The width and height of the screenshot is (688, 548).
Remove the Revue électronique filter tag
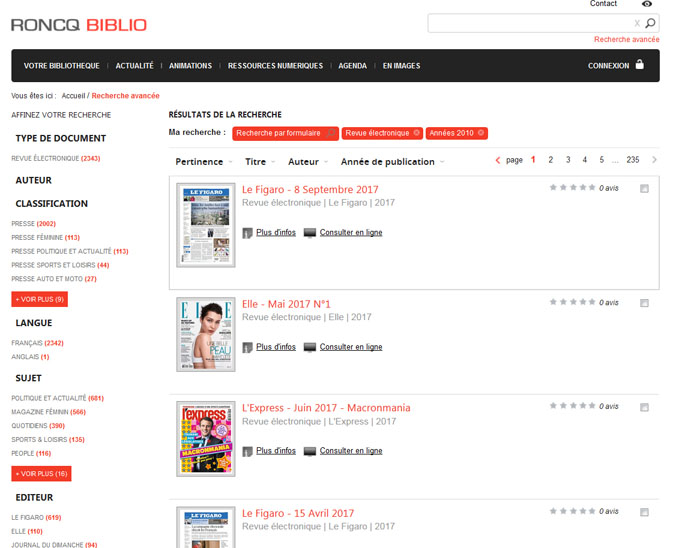click(416, 133)
